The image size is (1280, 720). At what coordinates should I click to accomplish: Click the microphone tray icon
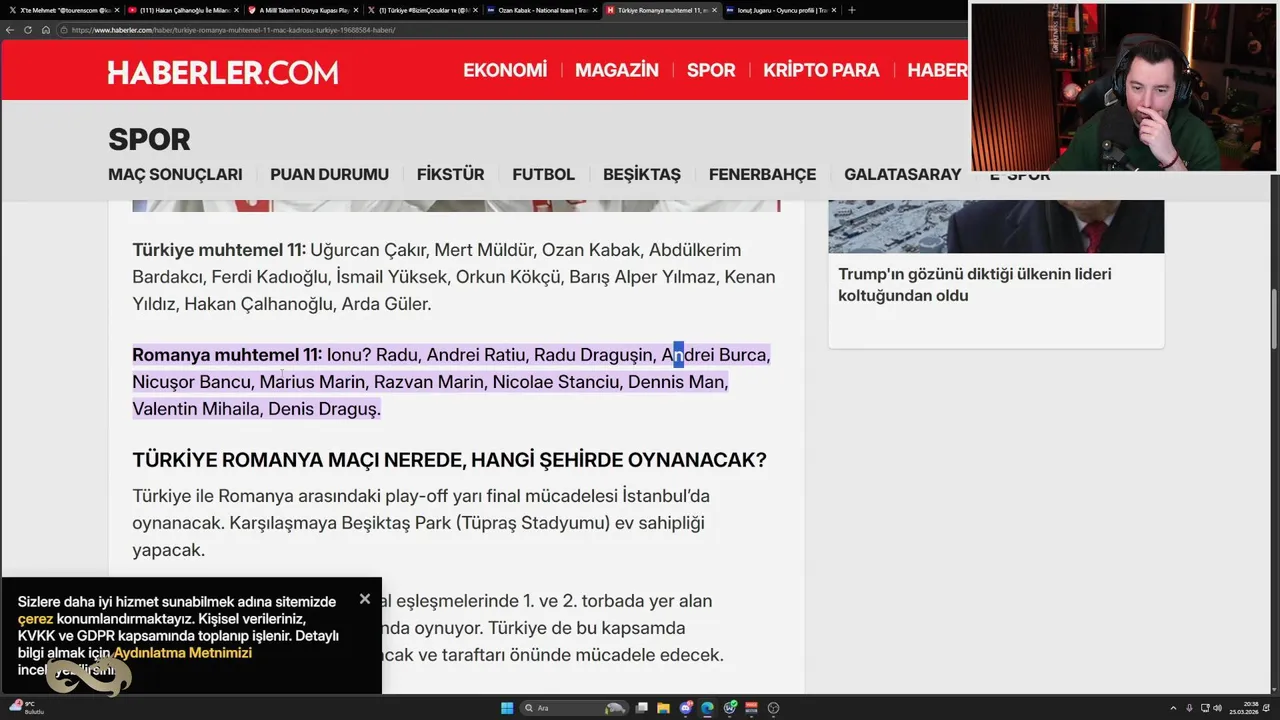1189,708
